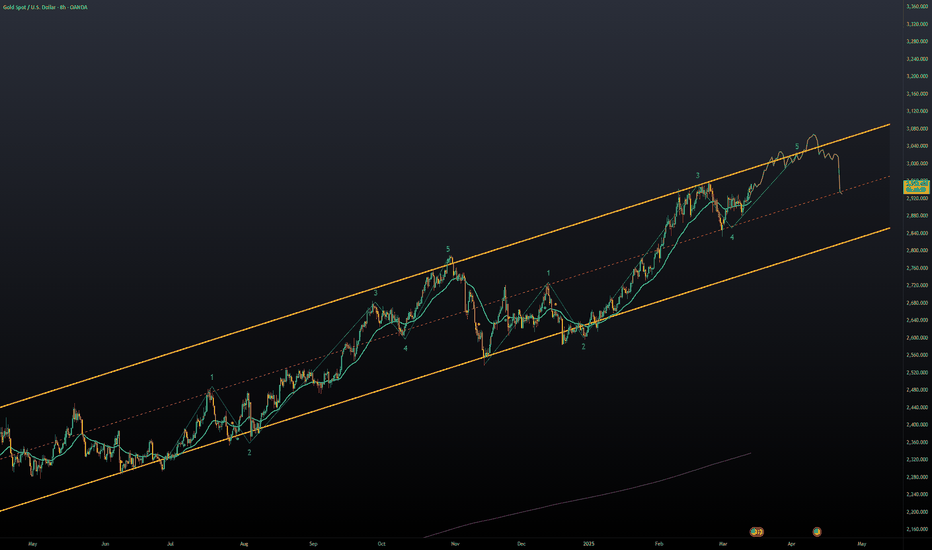Click the Sep label on time axis
Screen dimensions: 932x550
pos(313,544)
